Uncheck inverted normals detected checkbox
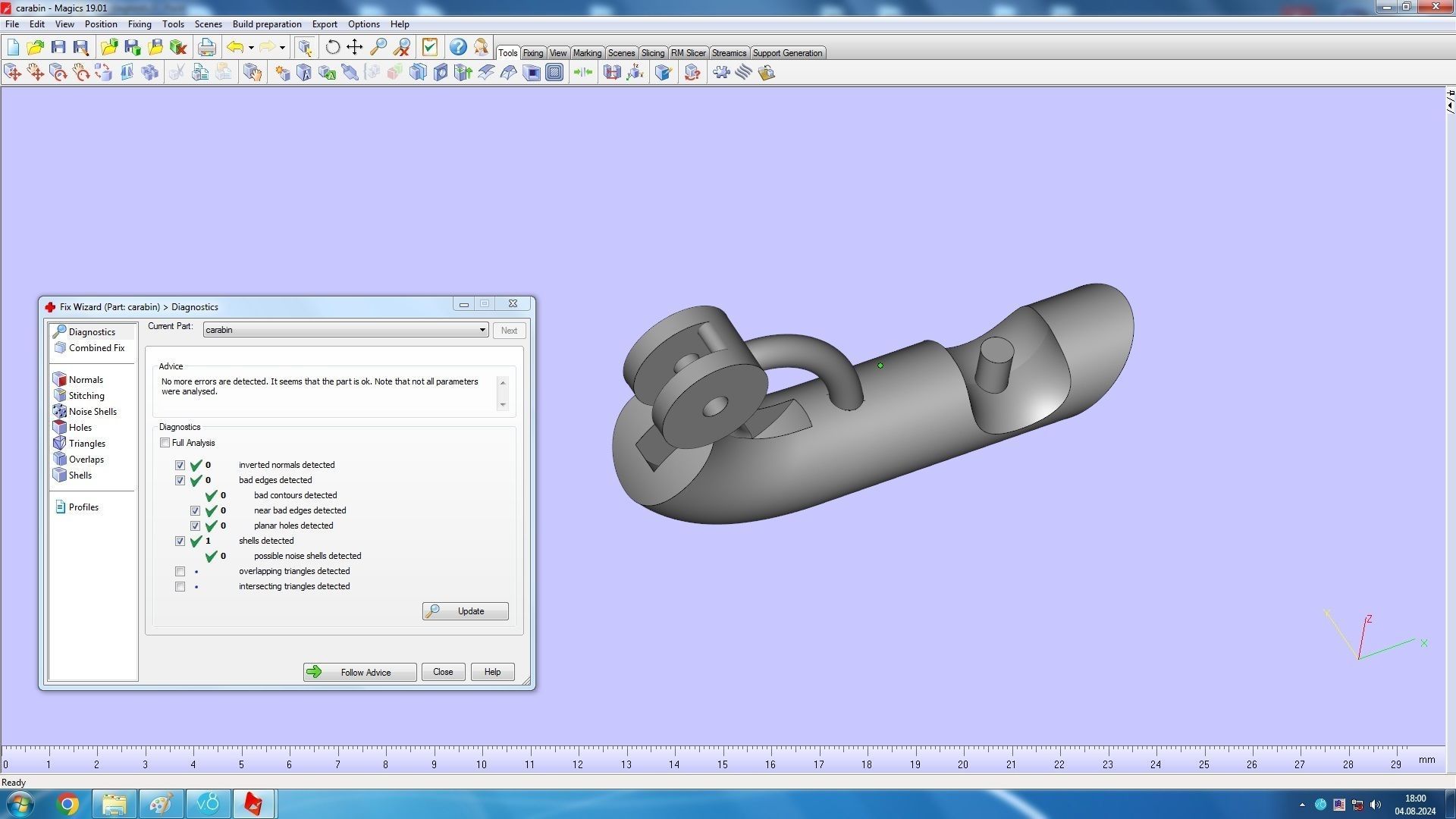The image size is (1456, 819). pos(180,465)
